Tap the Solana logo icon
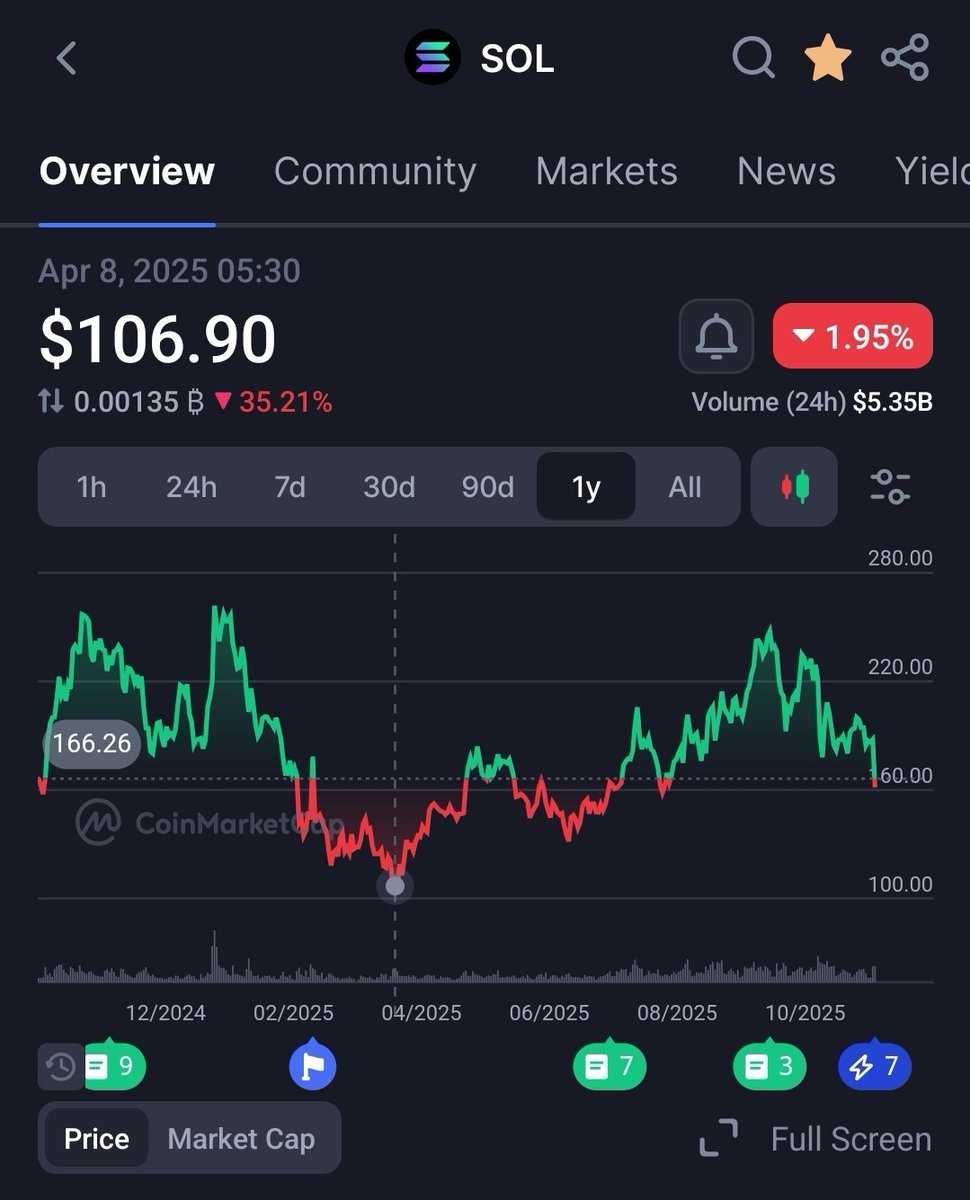The width and height of the screenshot is (970, 1200). (x=432, y=58)
